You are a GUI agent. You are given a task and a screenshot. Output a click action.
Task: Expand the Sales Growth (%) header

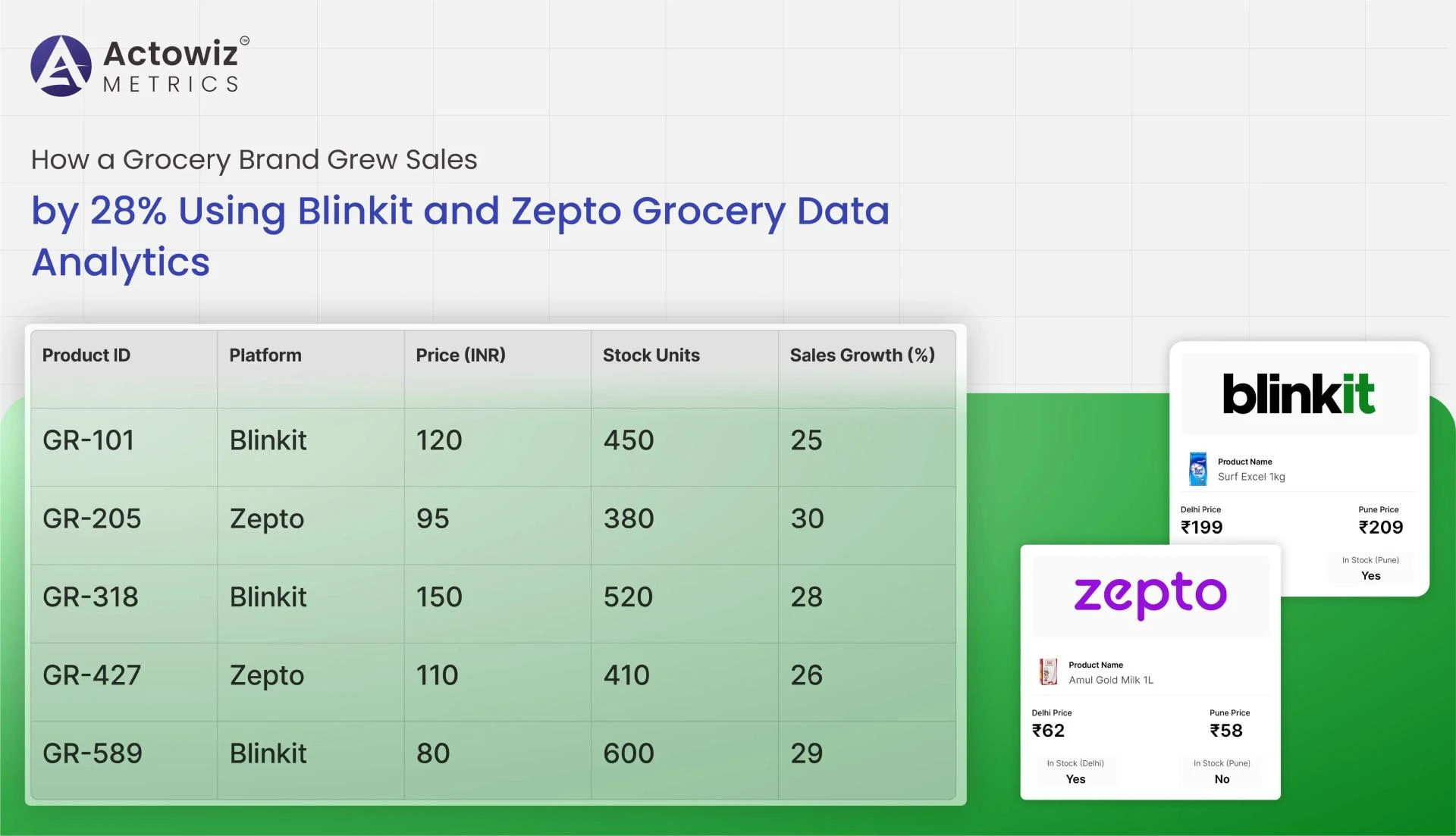[x=862, y=355]
